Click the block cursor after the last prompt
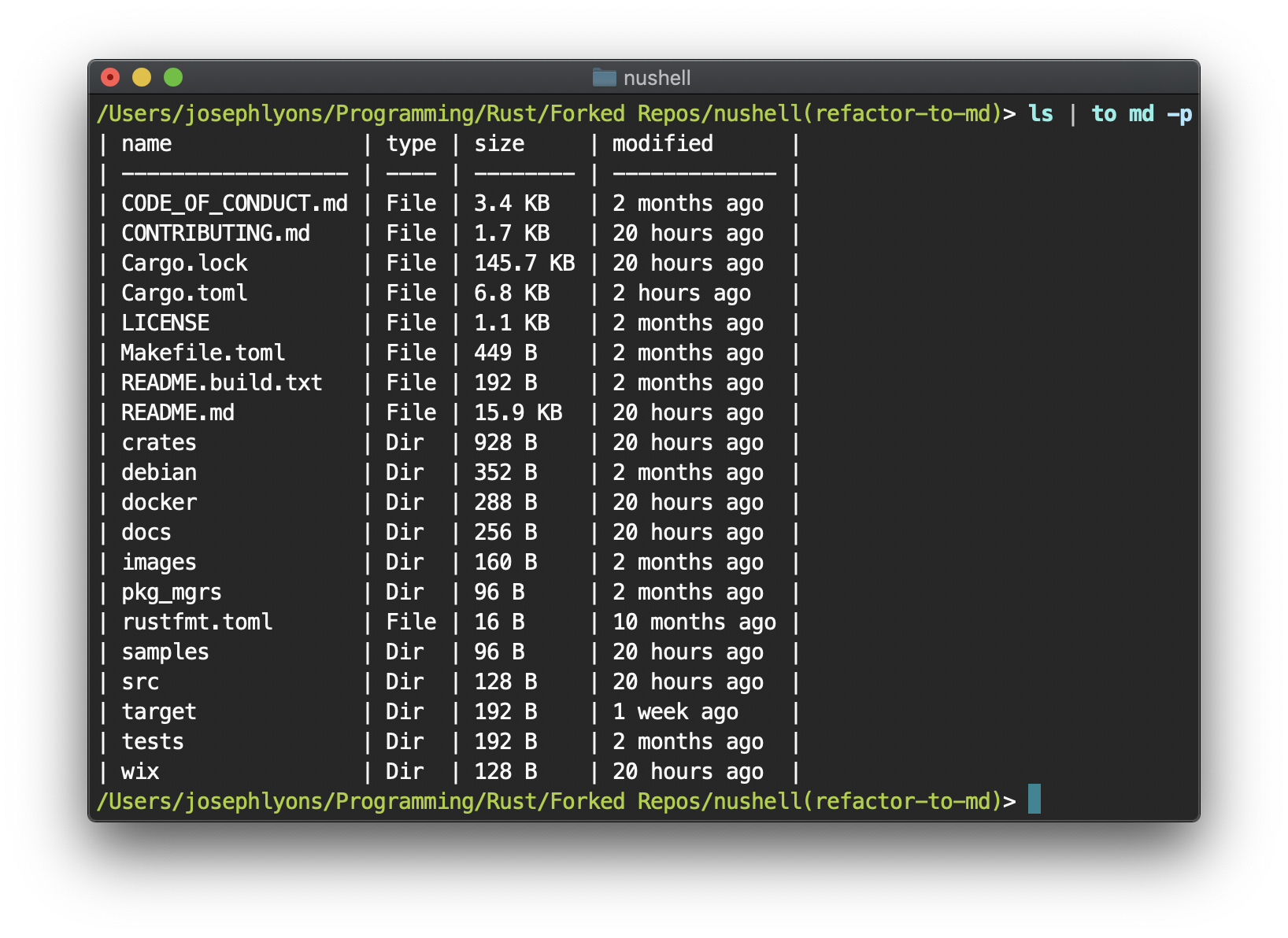1288x938 pixels. click(1034, 799)
